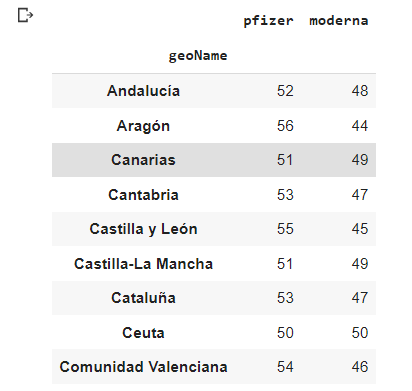
Task: Click the geoName index header
Action: [198, 56]
